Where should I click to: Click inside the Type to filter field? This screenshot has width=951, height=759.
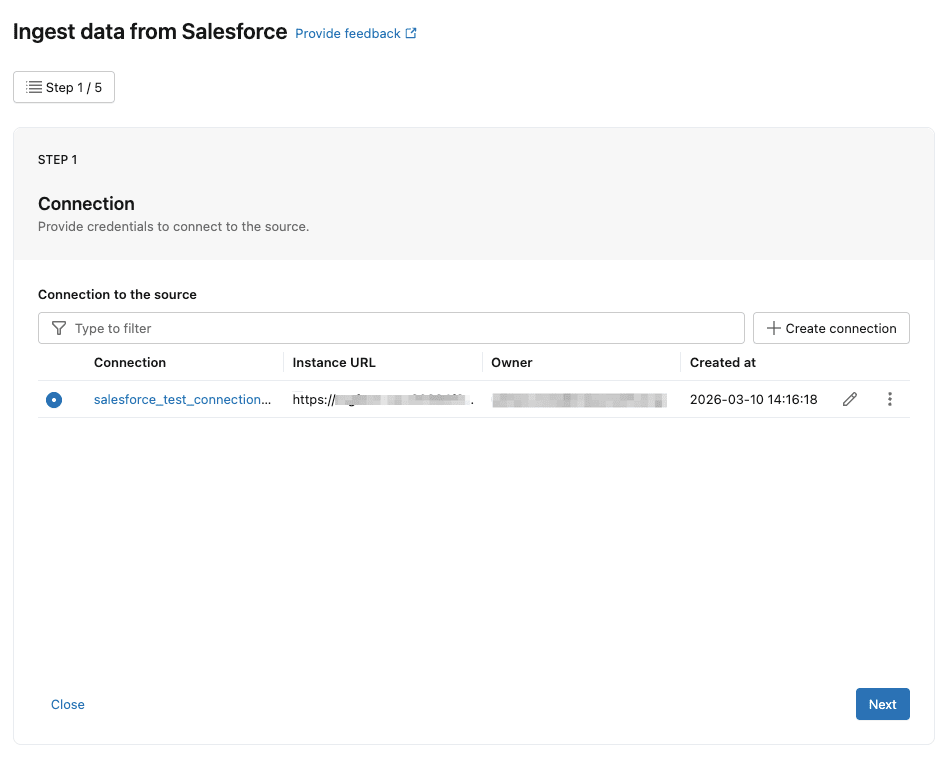tap(300, 328)
